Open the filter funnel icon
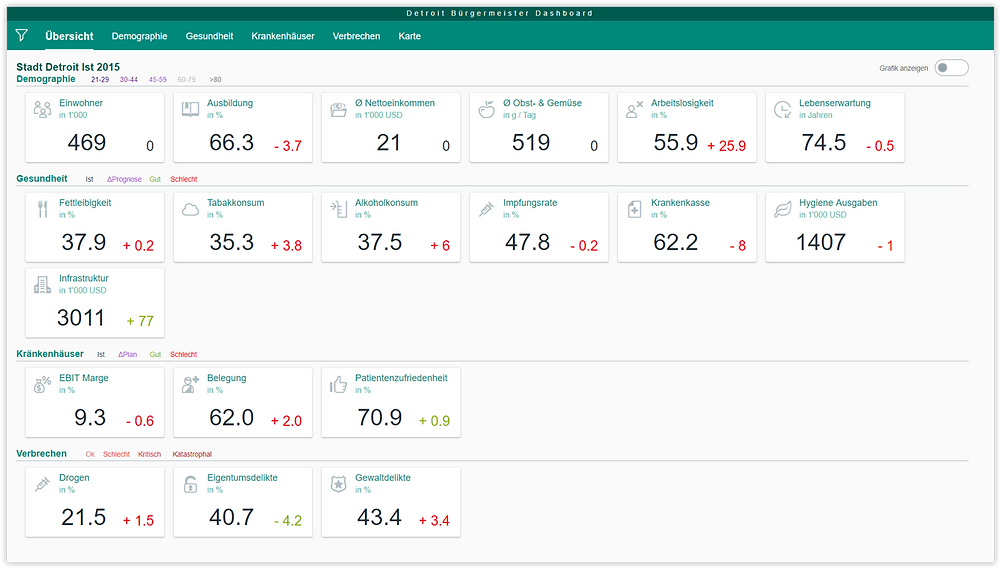The height and width of the screenshot is (569, 1000). tap(22, 35)
